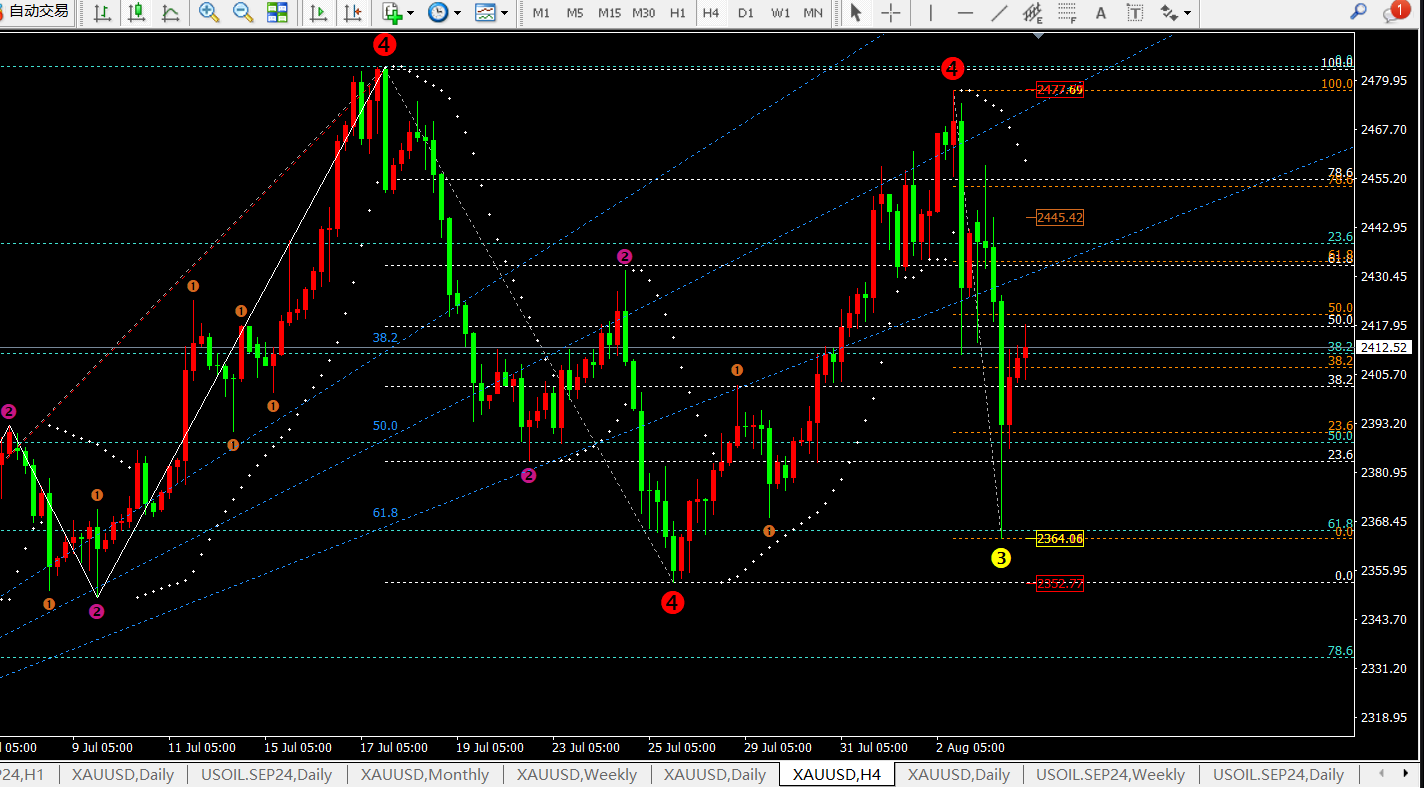Click the 2479.95 price axis value

coord(1385,81)
